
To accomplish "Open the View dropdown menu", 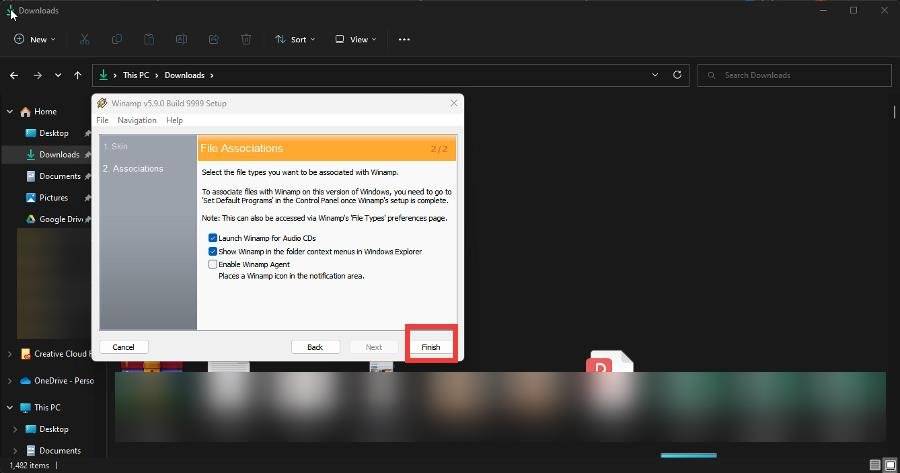I will point(355,40).
